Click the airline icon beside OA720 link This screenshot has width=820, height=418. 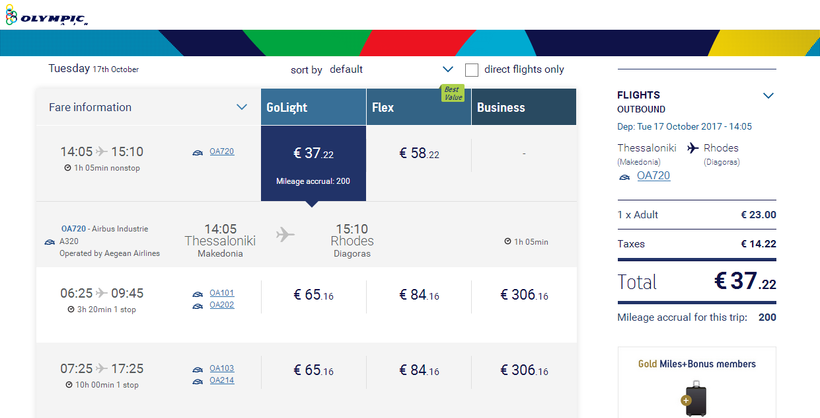pos(197,152)
